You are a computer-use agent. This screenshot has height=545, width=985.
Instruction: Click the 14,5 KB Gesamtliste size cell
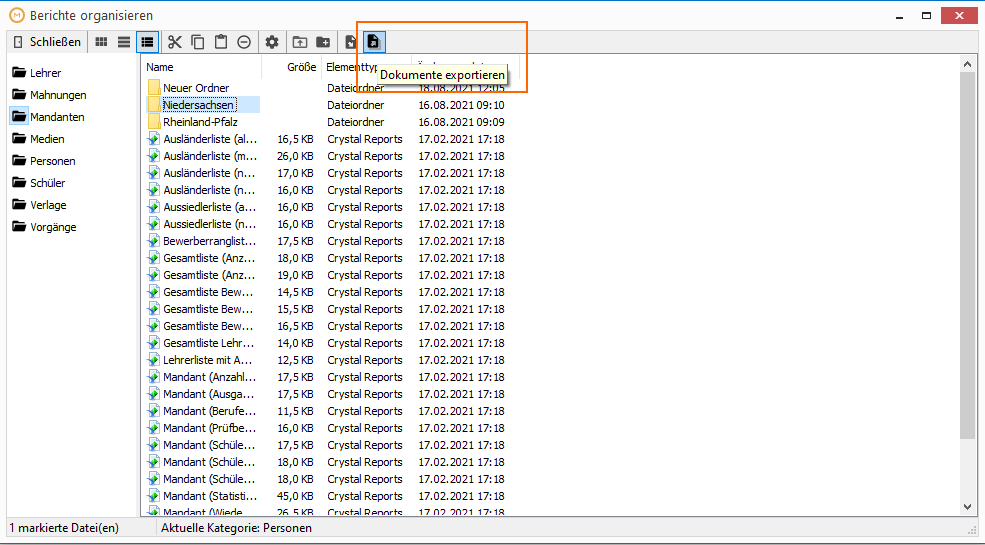pos(295,292)
